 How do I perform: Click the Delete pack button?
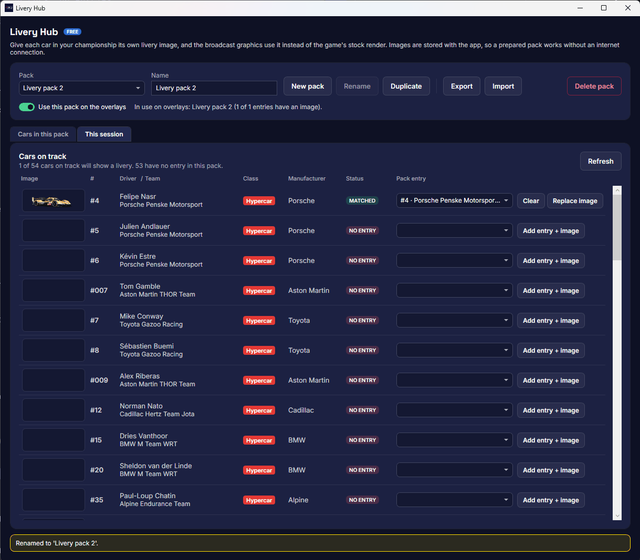(594, 86)
